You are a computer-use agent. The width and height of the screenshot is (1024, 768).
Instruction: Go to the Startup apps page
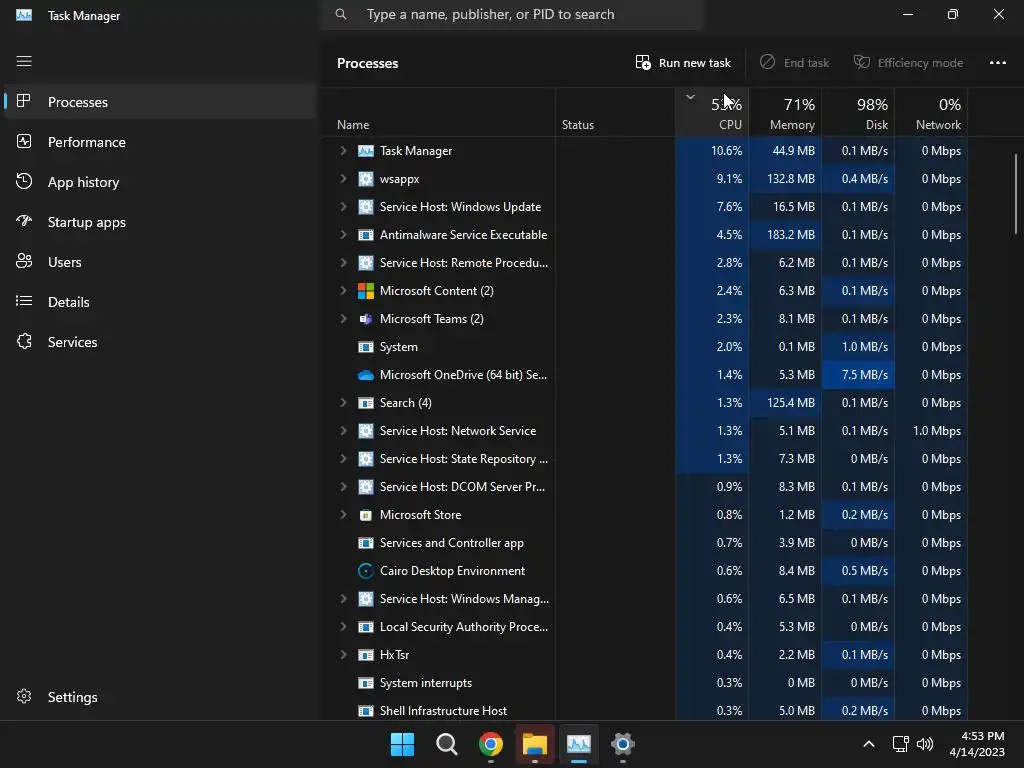coord(159,221)
